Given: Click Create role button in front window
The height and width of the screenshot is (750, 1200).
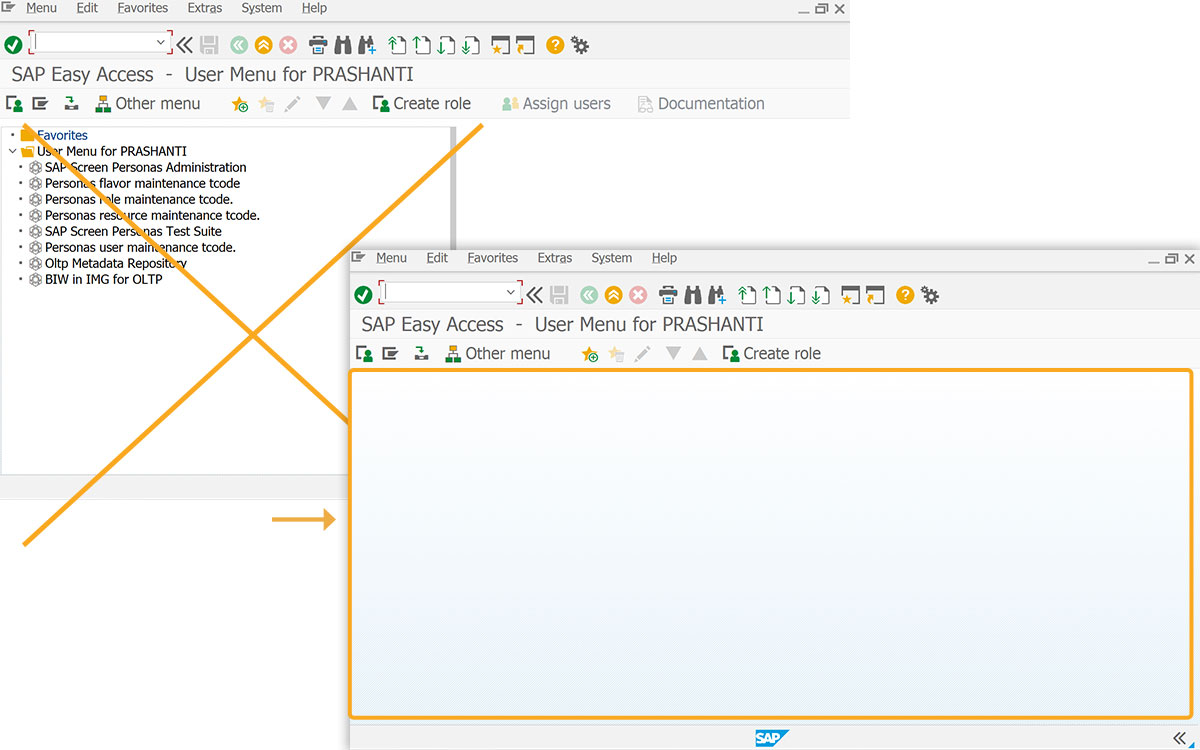Looking at the screenshot, I should [x=771, y=354].
